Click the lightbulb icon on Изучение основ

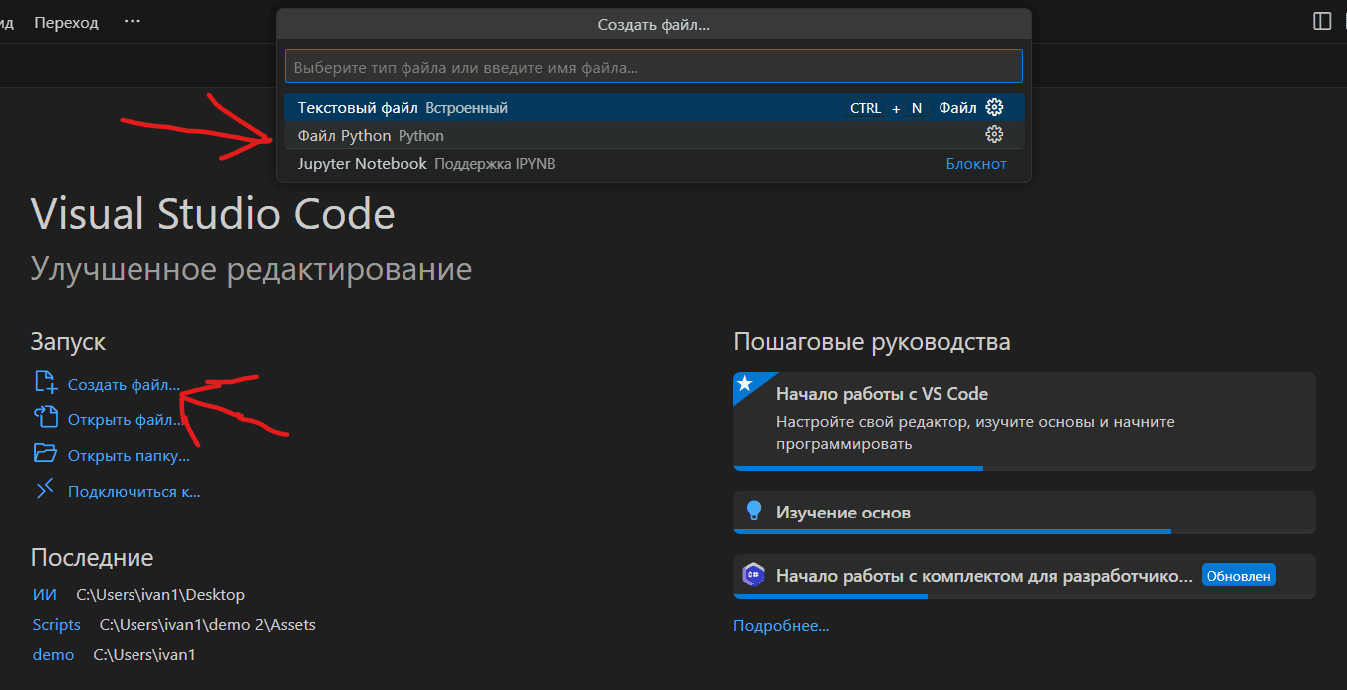(x=754, y=511)
